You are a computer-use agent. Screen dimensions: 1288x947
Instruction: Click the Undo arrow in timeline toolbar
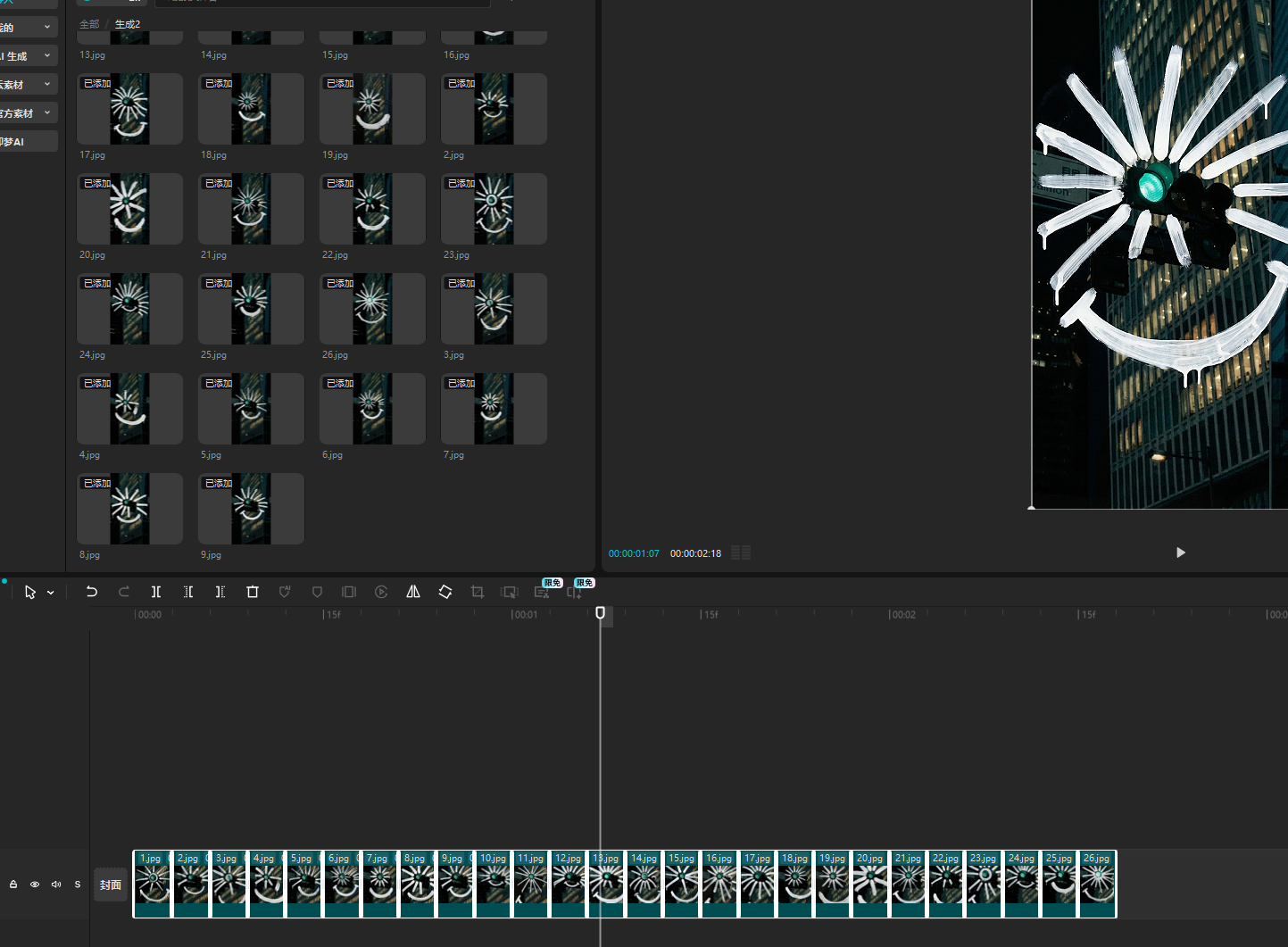tap(91, 592)
